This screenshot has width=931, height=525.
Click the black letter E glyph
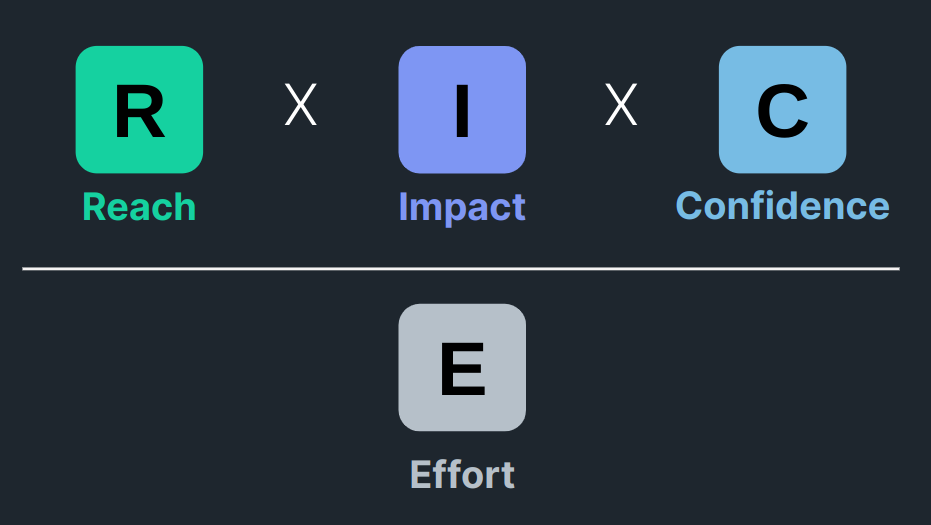coord(463,369)
